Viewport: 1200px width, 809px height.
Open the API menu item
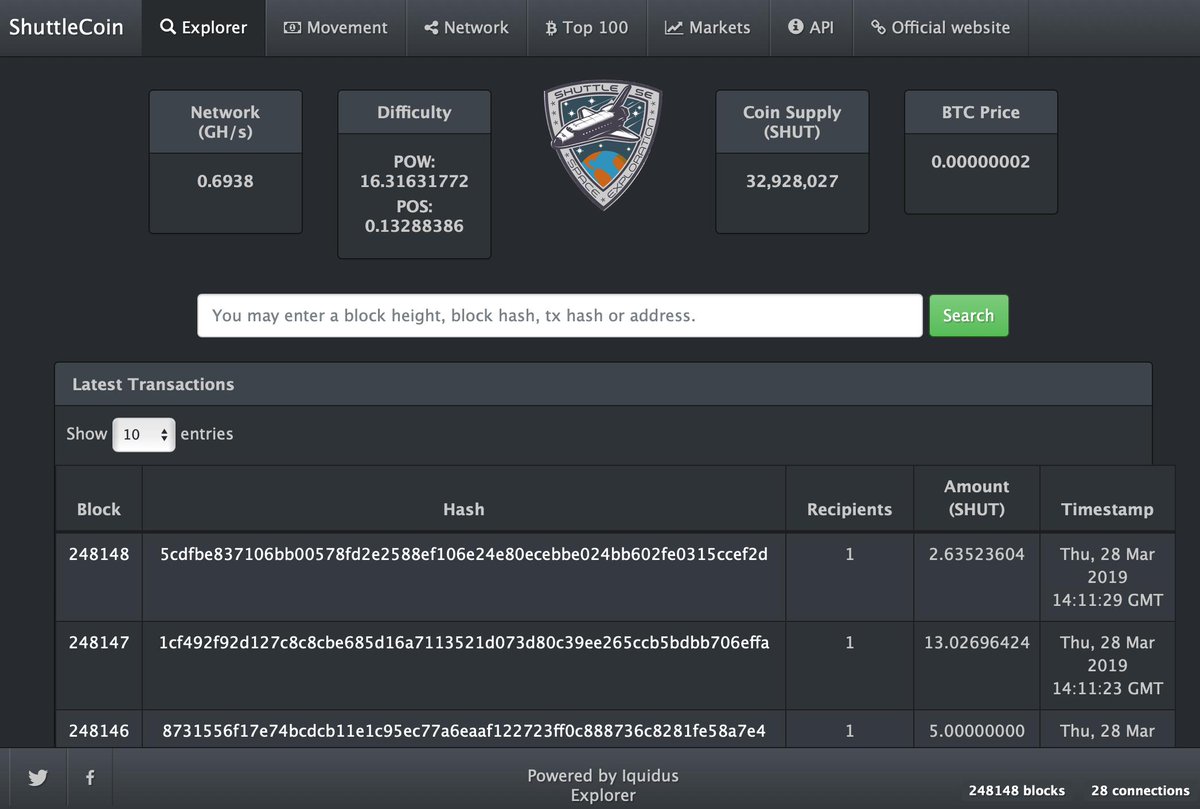(811, 28)
